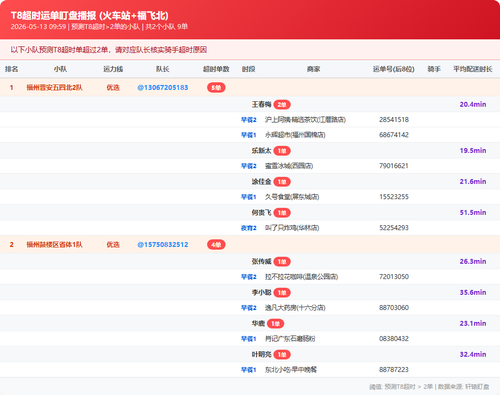Click merchant 叫了只炸鸡(华林店)

292,228
